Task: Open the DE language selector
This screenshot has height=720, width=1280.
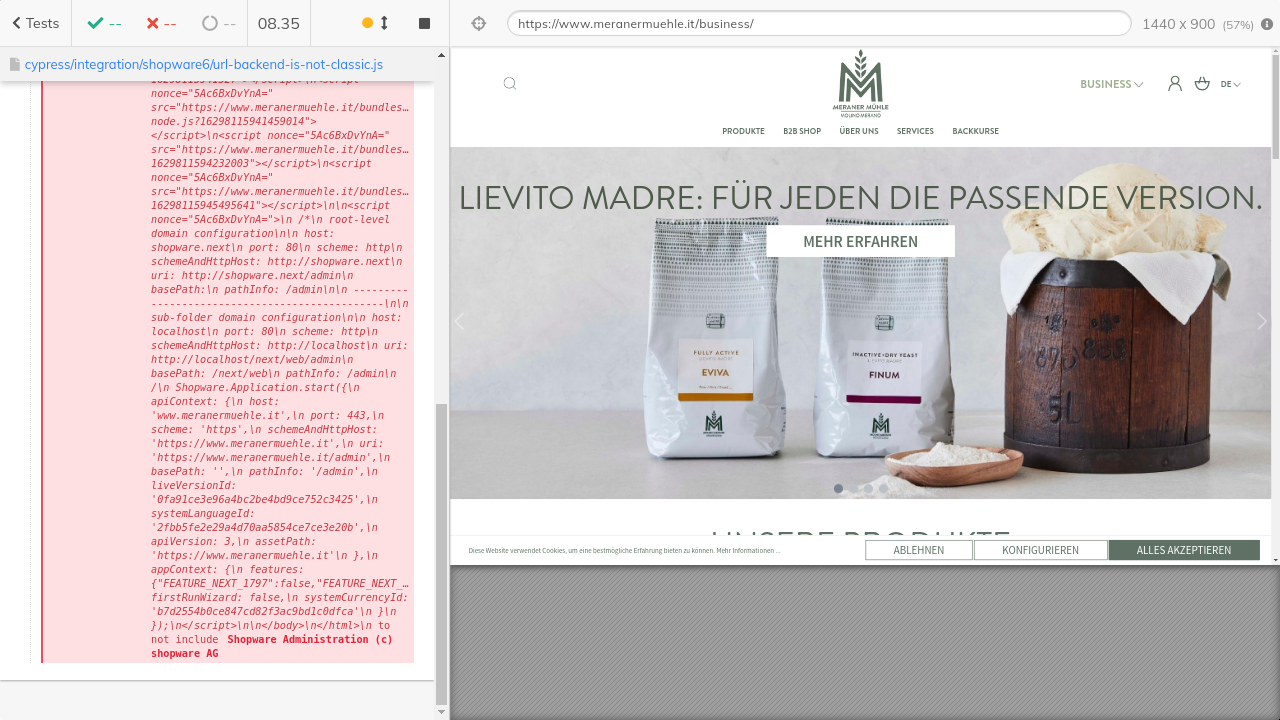Action: coord(1230,84)
